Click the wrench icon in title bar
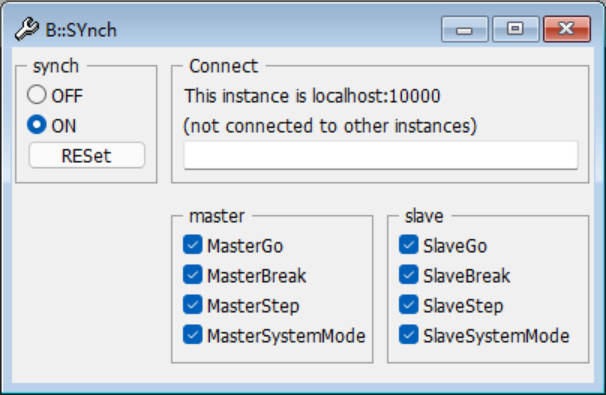Viewport: 606px width, 395px height. 27,29
